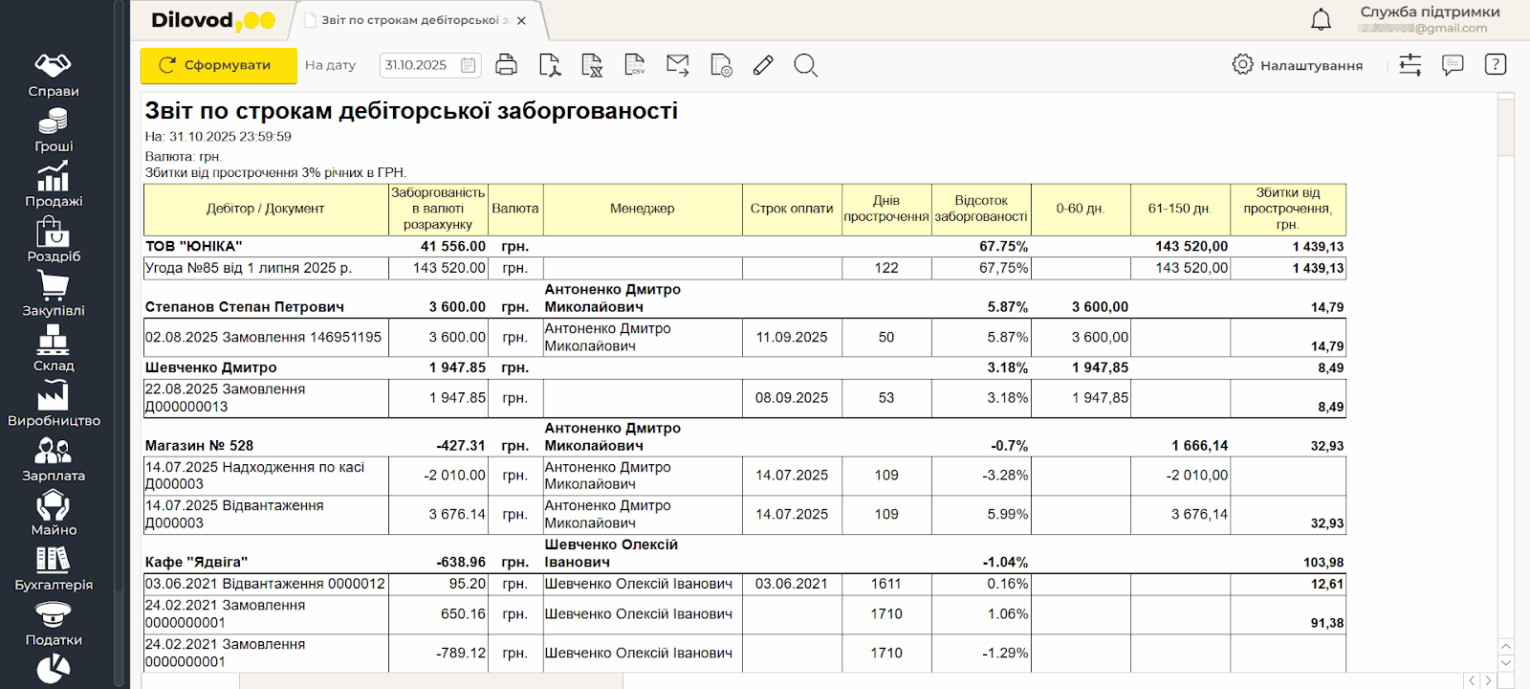Open the Бухгалтерія sidebar section
Viewport: 1530px width, 689px height.
click(53, 568)
